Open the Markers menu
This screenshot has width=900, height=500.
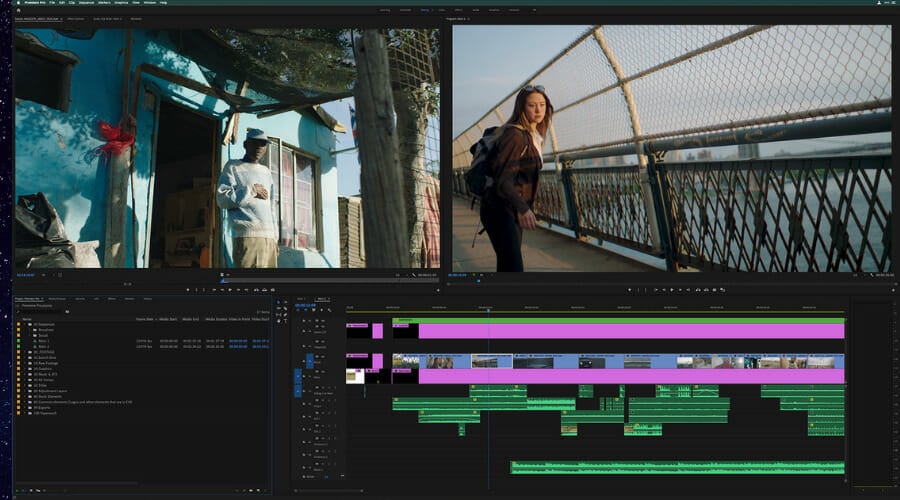(x=104, y=3)
